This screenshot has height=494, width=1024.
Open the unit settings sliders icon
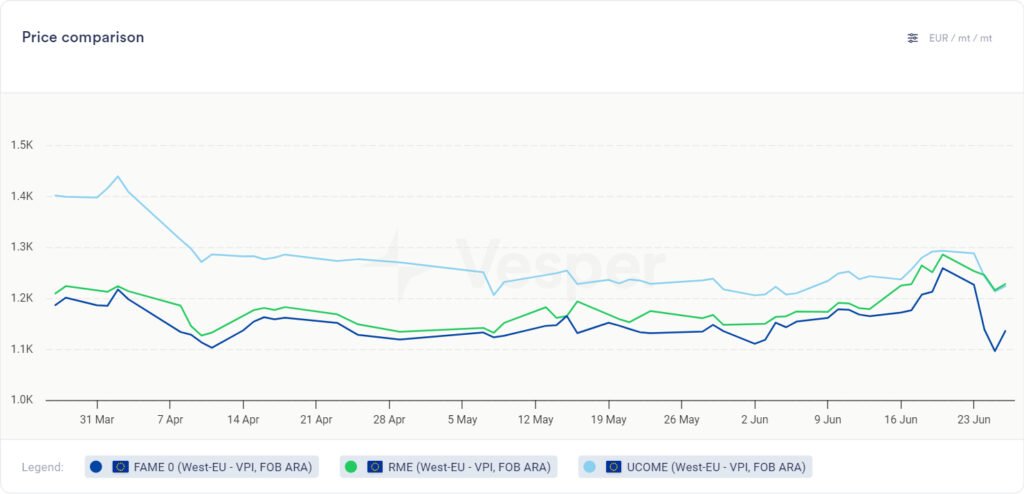click(x=912, y=38)
